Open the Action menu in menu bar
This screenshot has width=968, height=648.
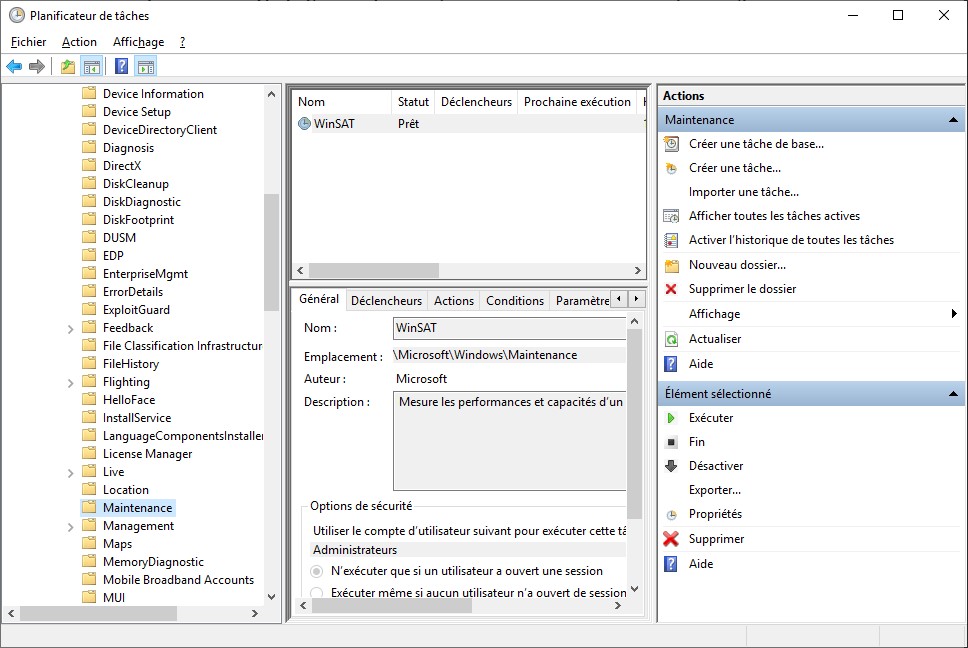pyautogui.click(x=79, y=42)
